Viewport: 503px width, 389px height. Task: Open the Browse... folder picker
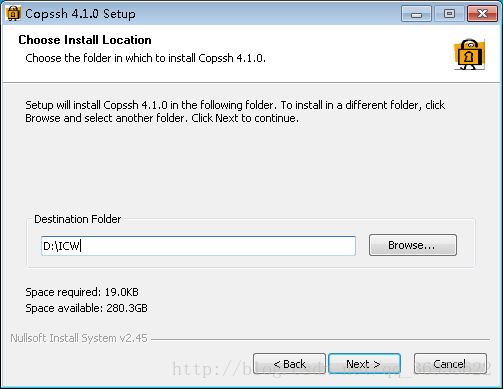pyautogui.click(x=413, y=245)
